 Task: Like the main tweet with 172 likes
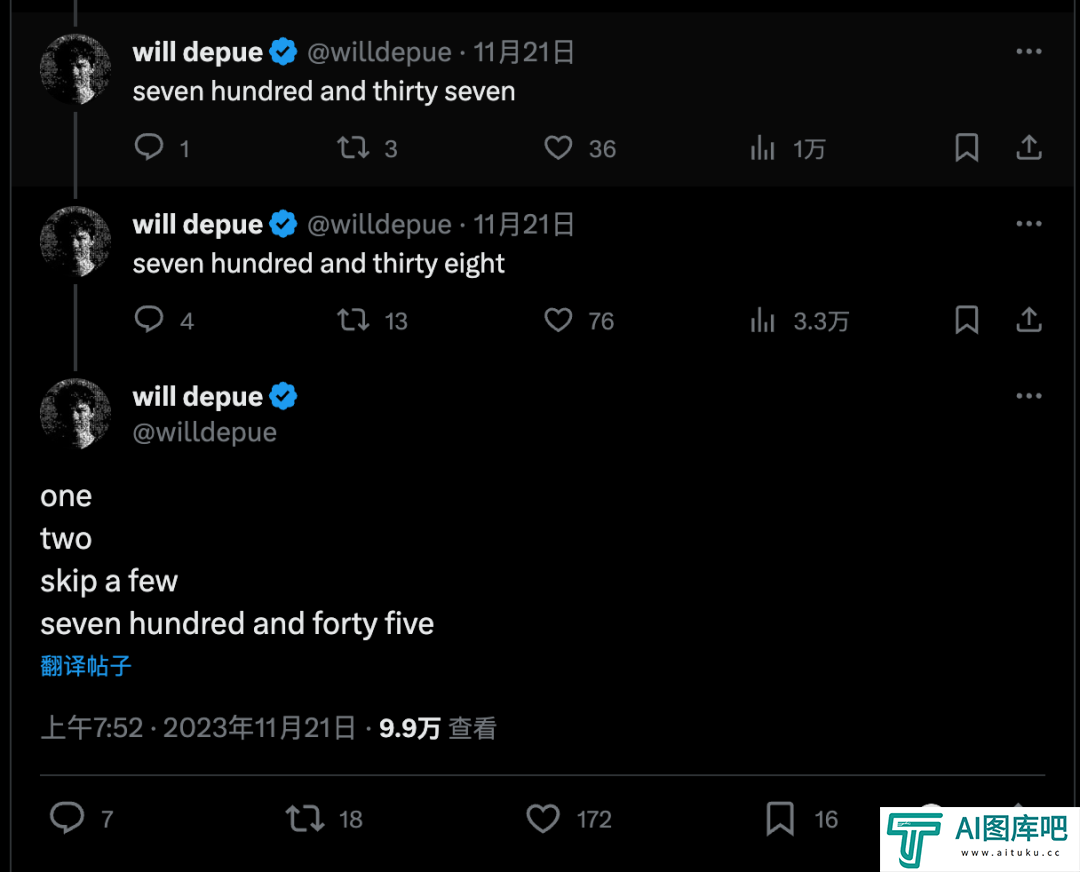click(543, 818)
